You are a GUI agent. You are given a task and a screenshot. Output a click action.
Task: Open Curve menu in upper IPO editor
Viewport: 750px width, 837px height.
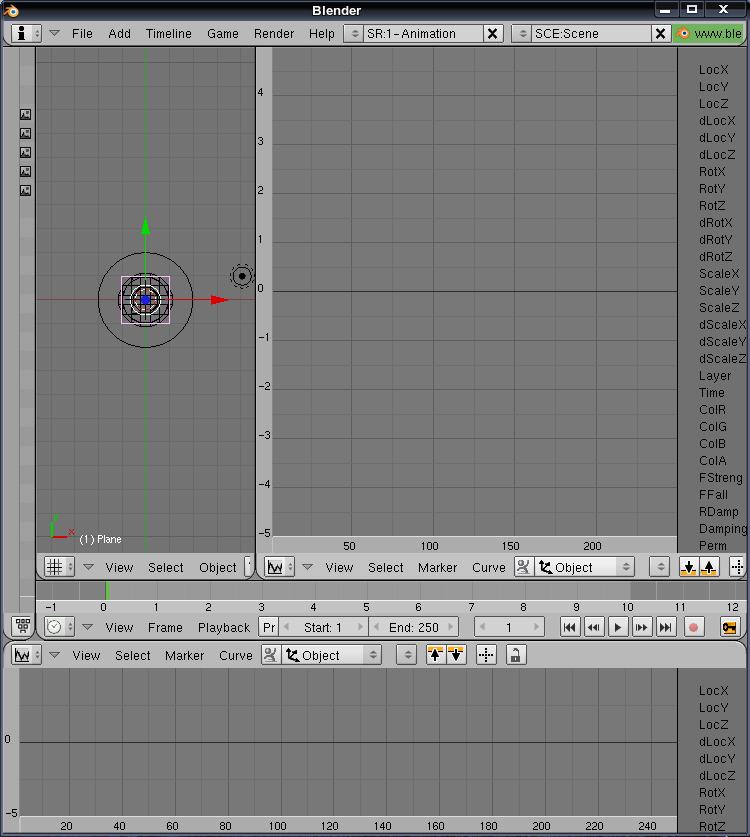tap(488, 567)
